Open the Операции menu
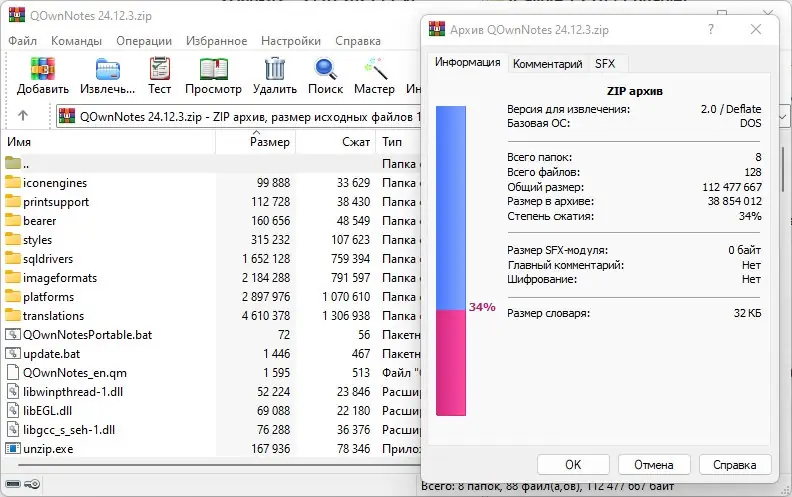792x497 pixels. pos(144,41)
